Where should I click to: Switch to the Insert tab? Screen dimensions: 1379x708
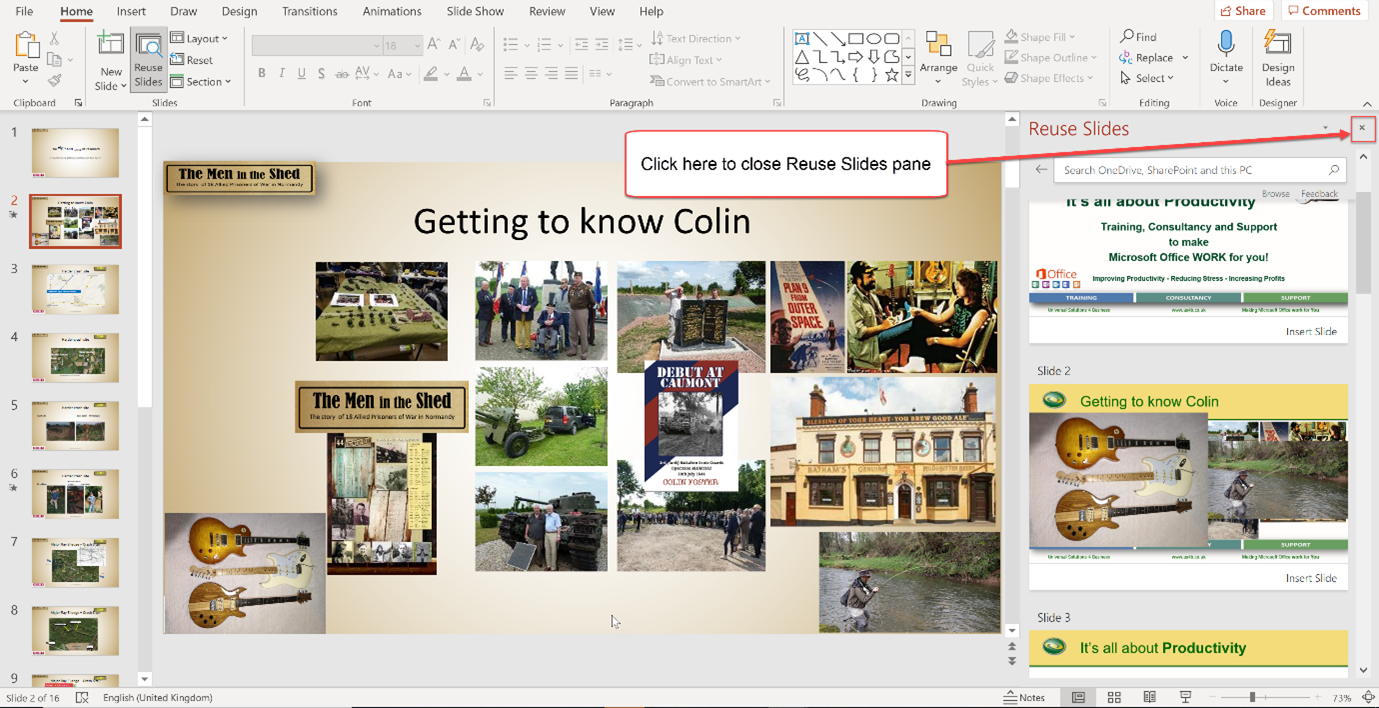[x=131, y=11]
